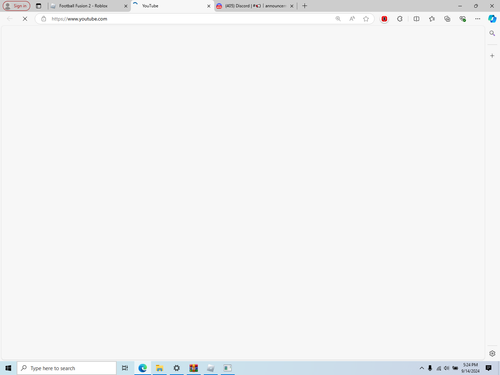500x375 pixels.
Task: Add this page to favorites star
Action: 366,19
